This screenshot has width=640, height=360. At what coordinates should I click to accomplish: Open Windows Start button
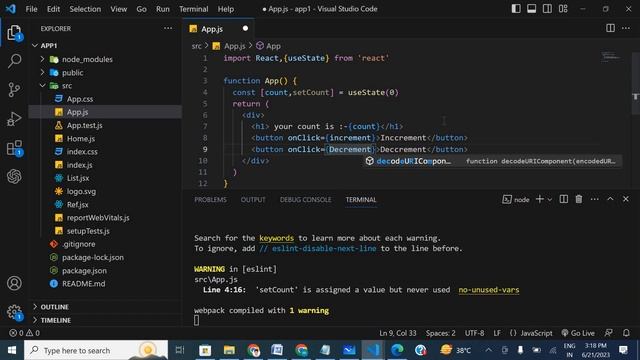click(x=11, y=350)
